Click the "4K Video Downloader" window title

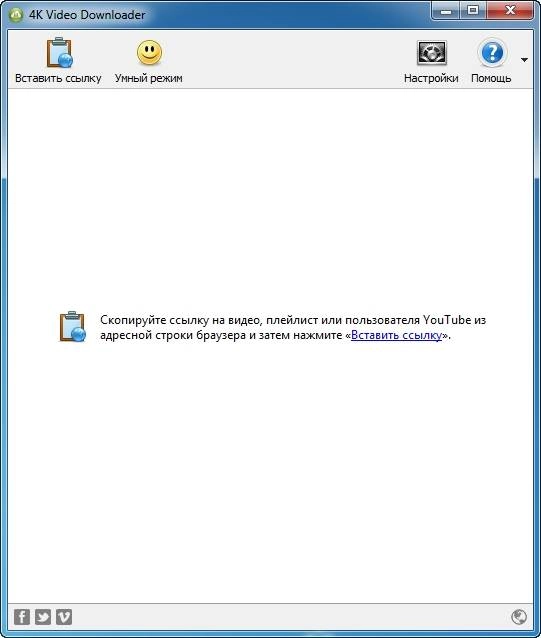(x=87, y=15)
